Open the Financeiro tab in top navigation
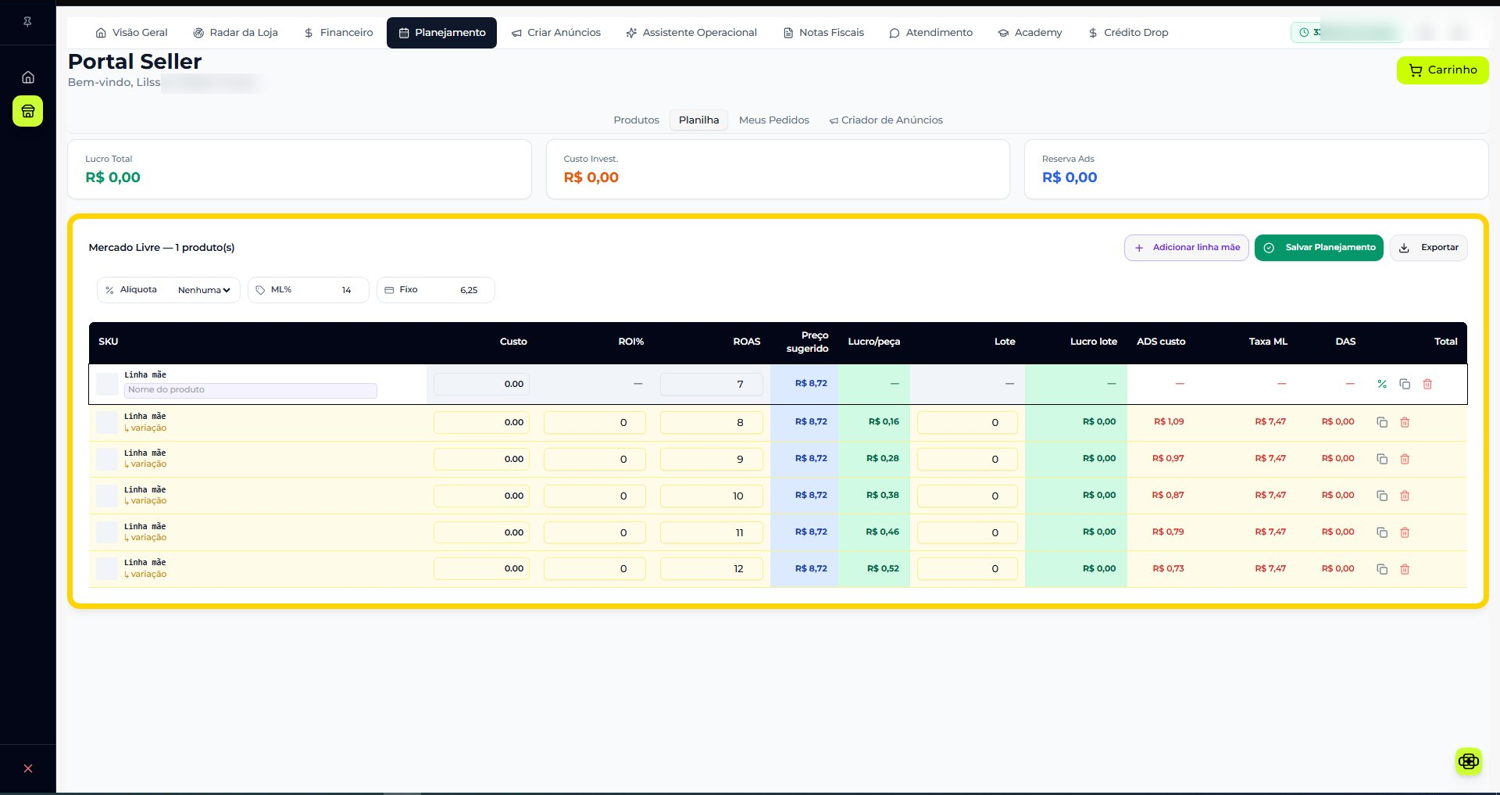 [x=338, y=33]
